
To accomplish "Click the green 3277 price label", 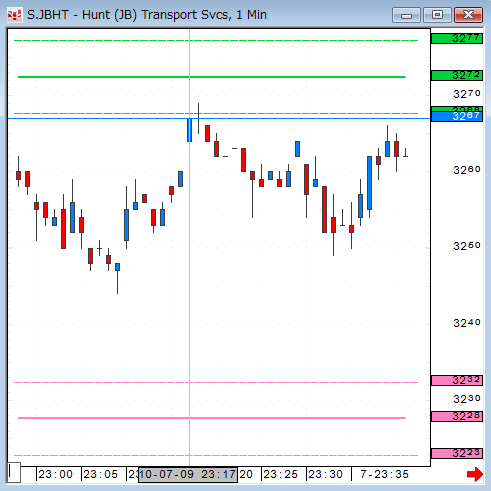I will (457, 38).
